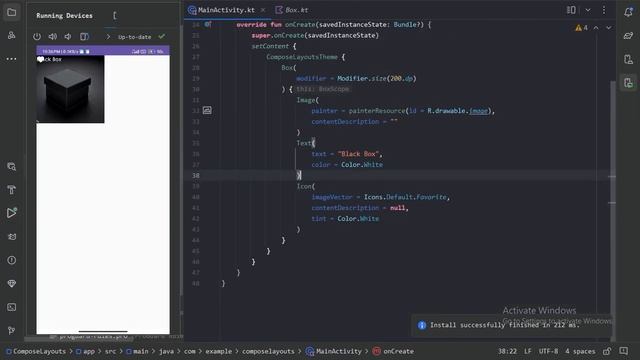Click the heart icon in emulator screen

click(40, 60)
